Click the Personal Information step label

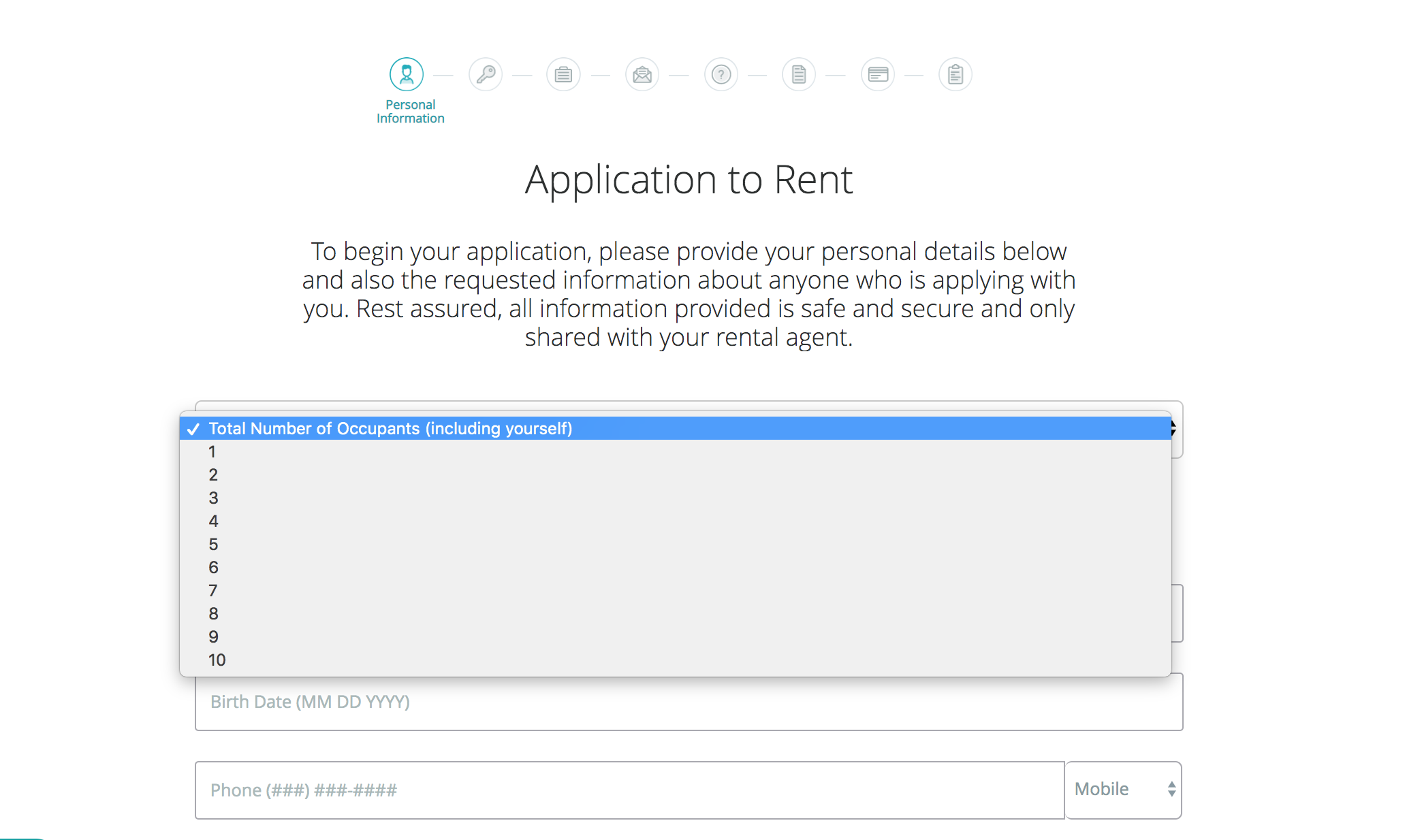(410, 112)
